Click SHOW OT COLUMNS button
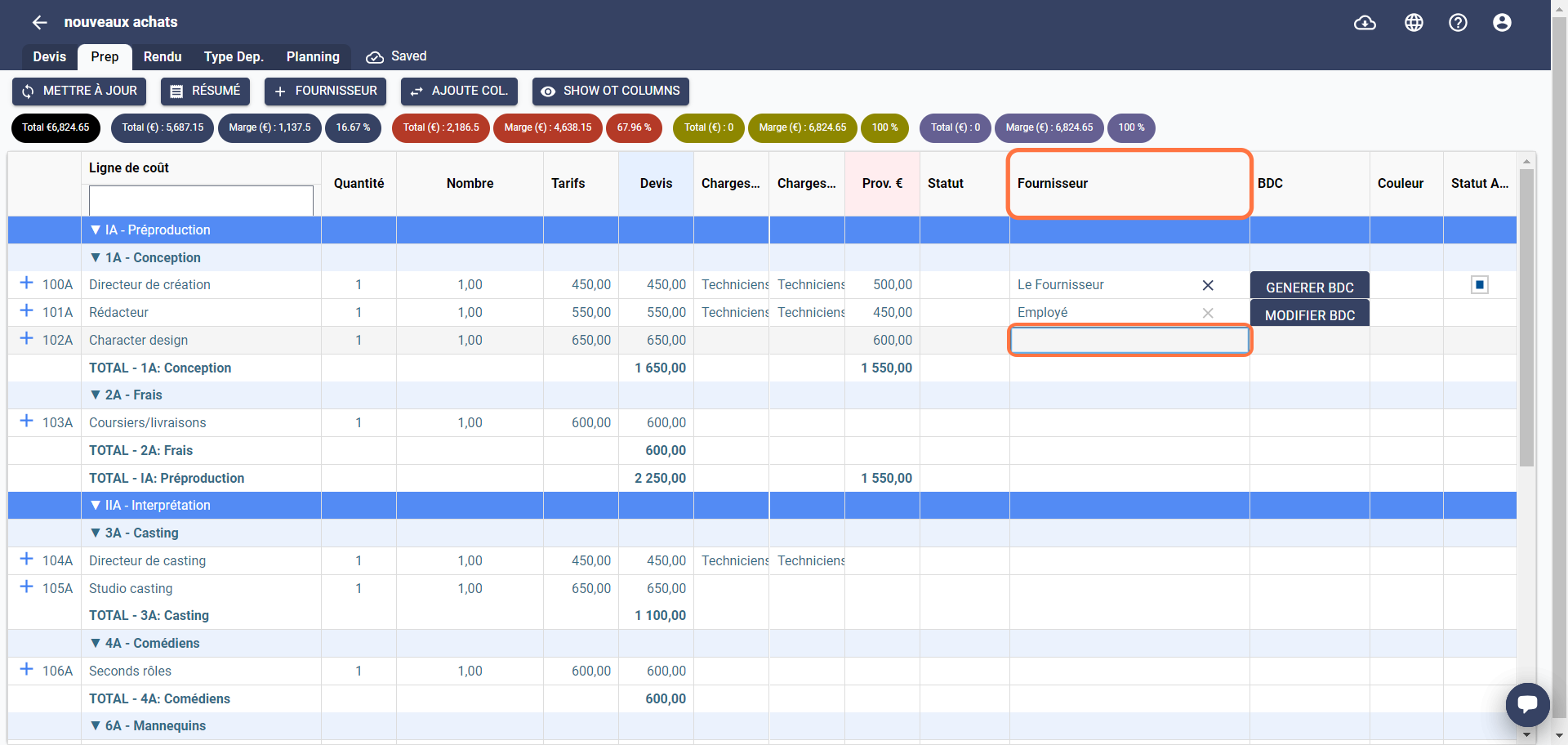Image resolution: width=1568 pixels, height=745 pixels. pyautogui.click(x=611, y=91)
